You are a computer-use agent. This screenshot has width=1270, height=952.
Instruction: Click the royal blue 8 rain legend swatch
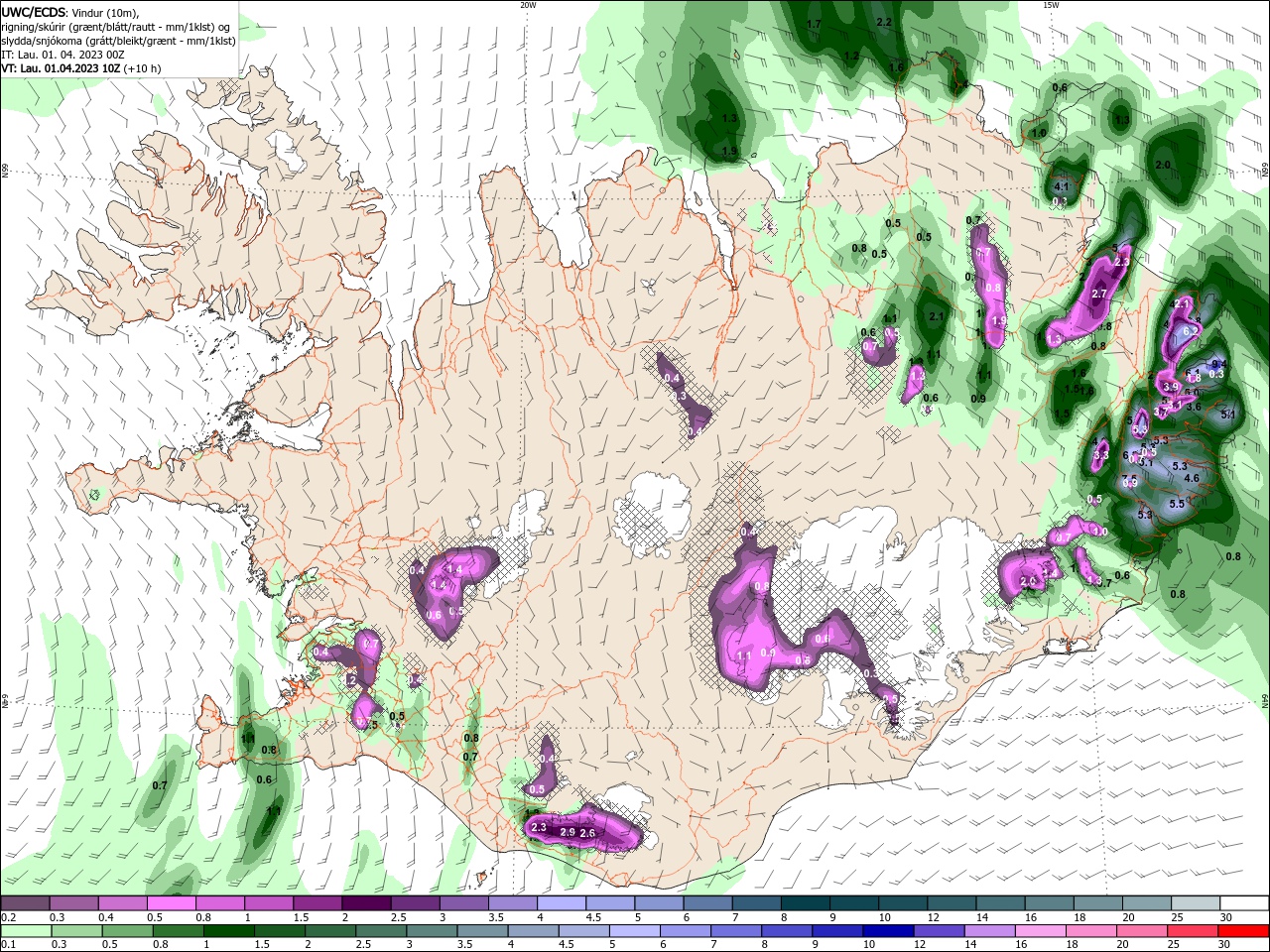coord(788,931)
